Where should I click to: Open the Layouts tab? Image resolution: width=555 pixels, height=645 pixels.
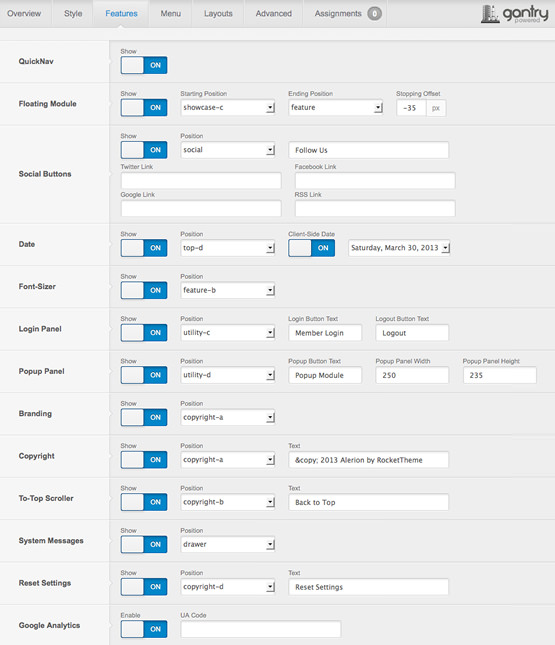coord(218,14)
